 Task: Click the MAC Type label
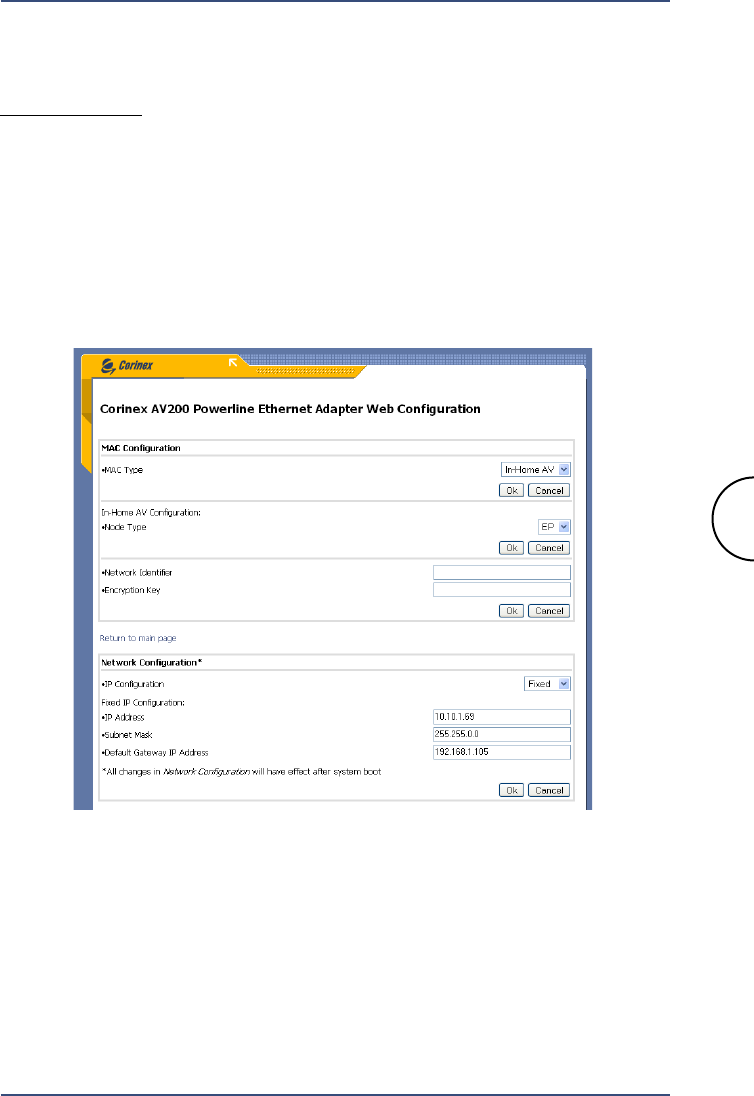122,470
